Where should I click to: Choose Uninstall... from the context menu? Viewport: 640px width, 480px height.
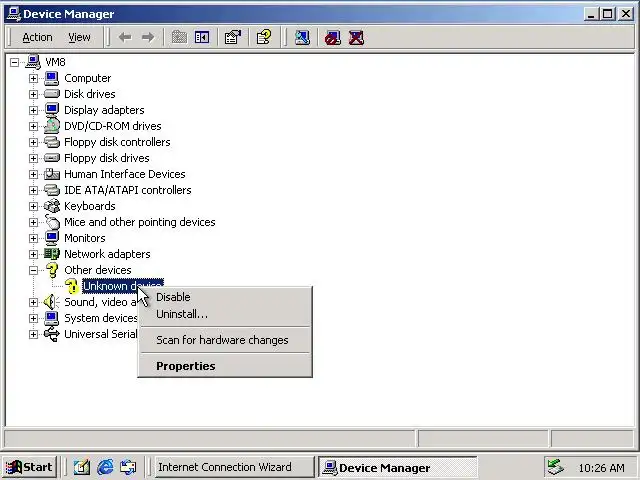225,314
